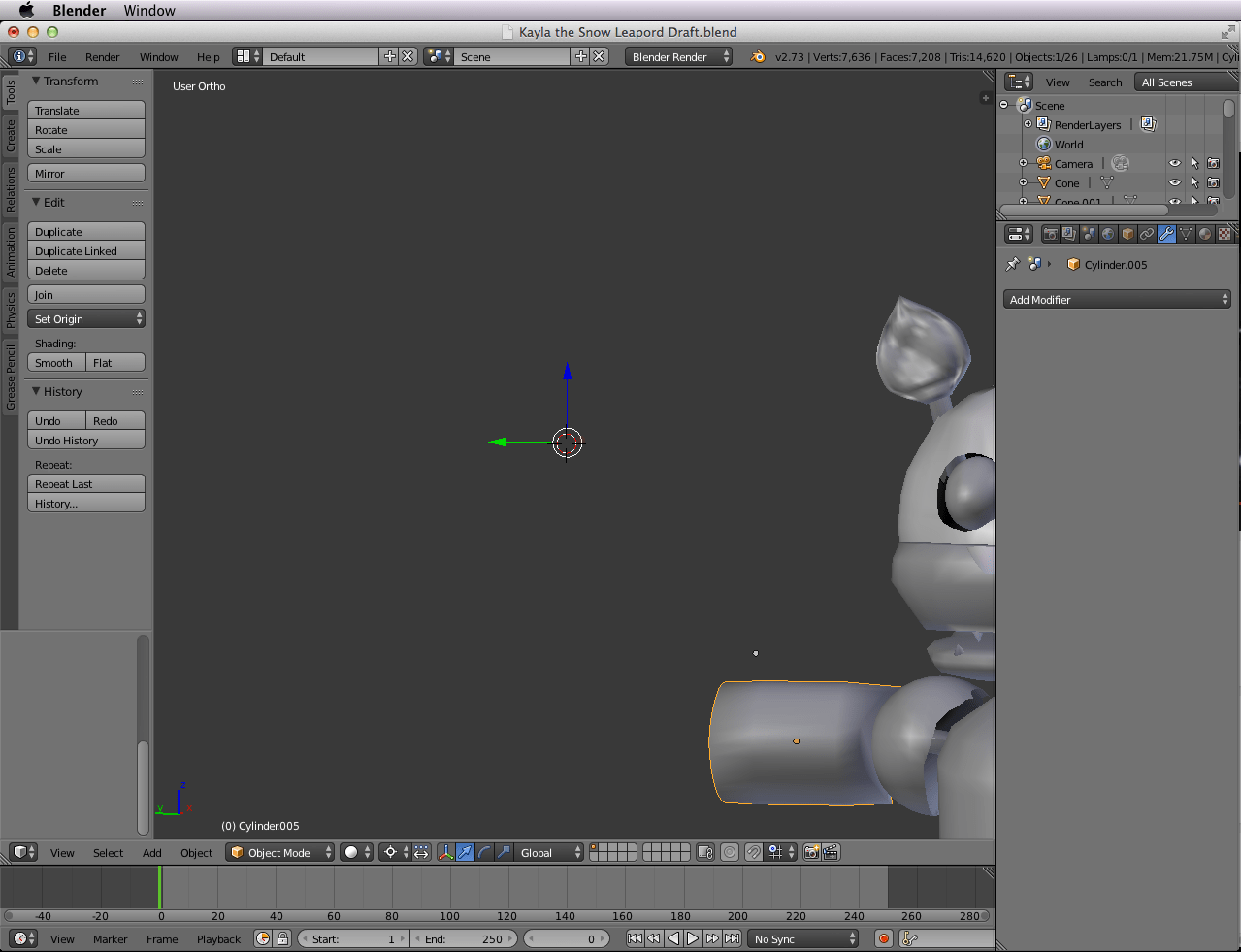Click the manipulate center points icon
1241x952 pixels.
tap(421, 852)
